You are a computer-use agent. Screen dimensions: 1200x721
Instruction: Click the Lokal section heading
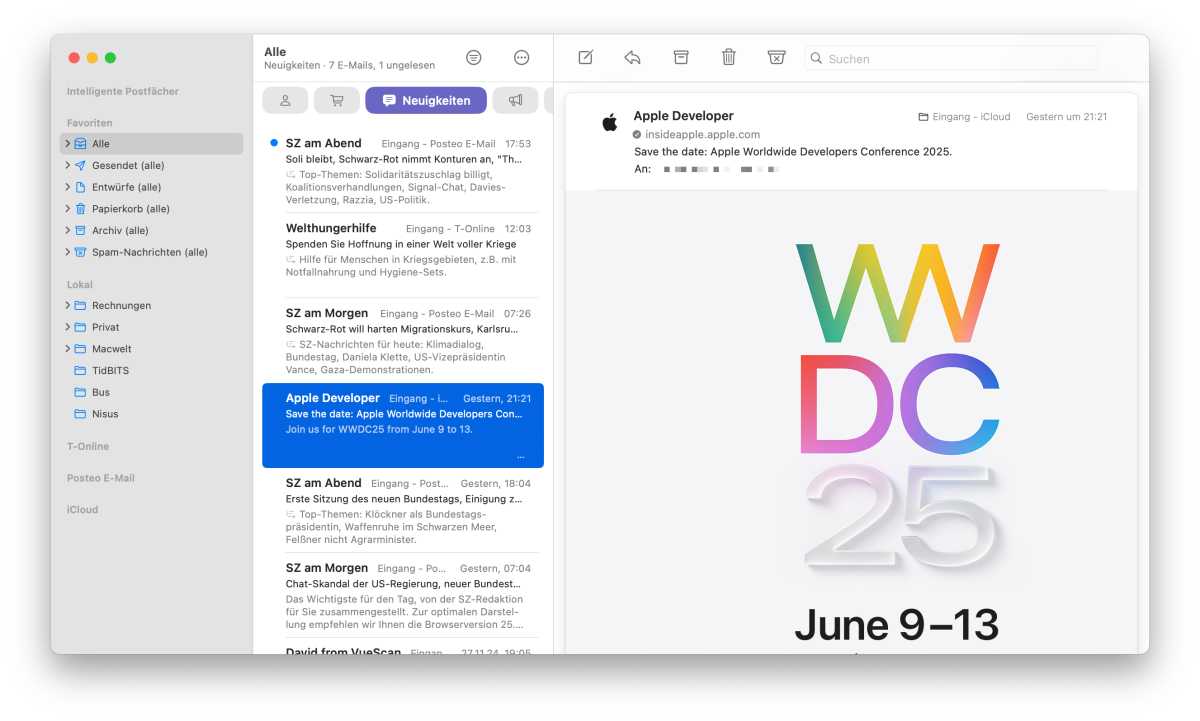point(80,284)
